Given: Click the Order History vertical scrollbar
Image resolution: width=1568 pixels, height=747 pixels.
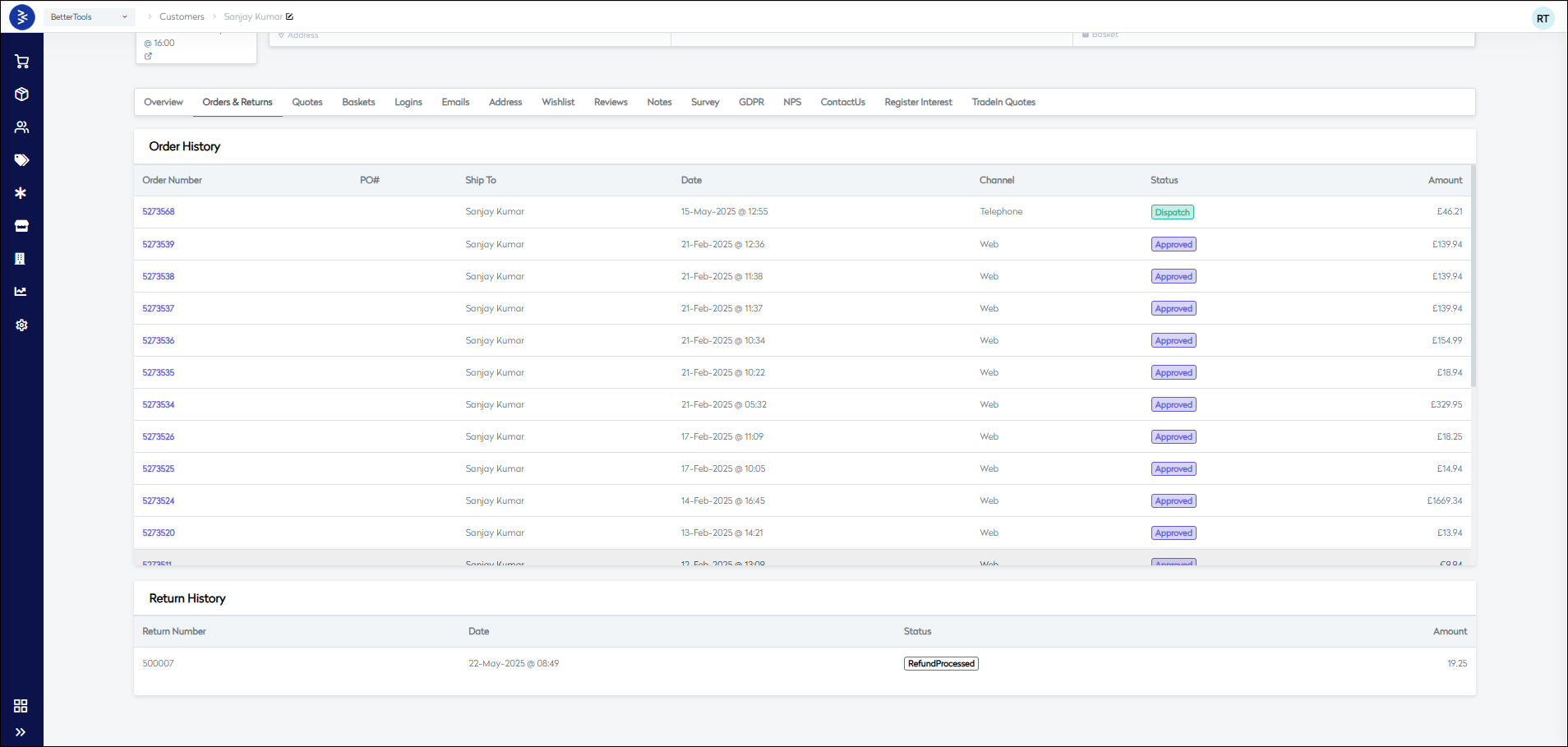Looking at the screenshot, I should coord(1473,275).
